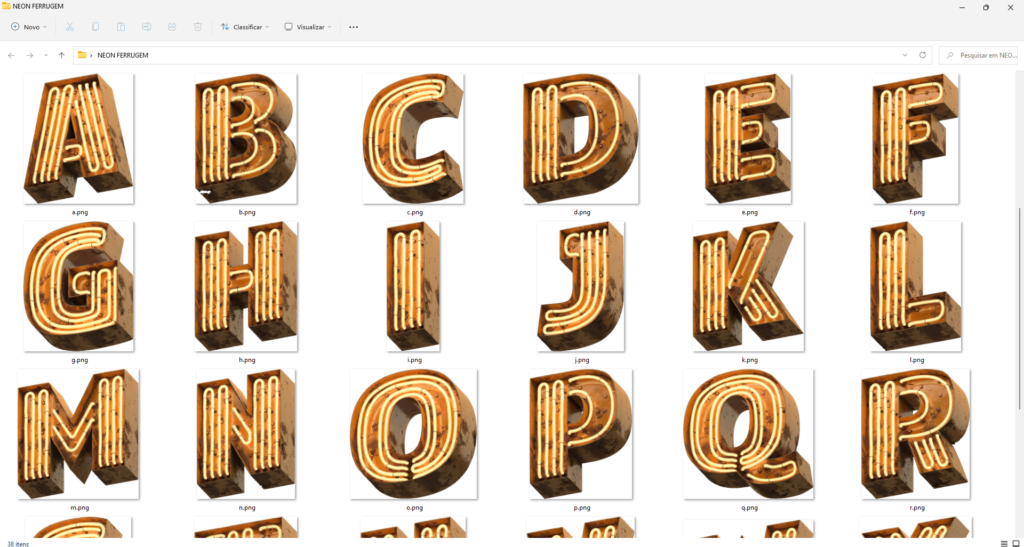Click the Rename icon in toolbar
Screen dimensions: 1024x547
tap(146, 27)
